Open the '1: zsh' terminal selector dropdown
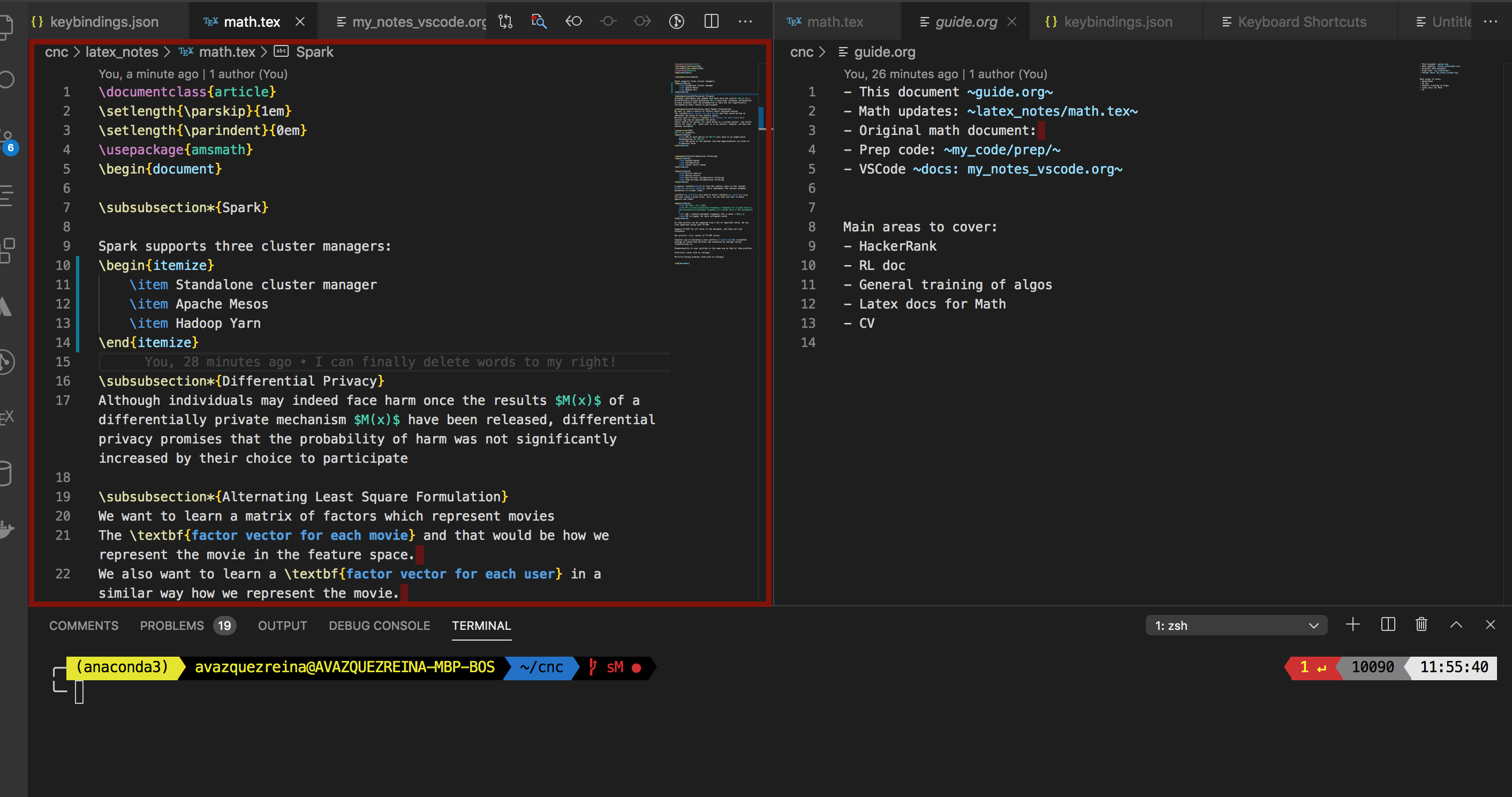The width and height of the screenshot is (1512, 797). click(1237, 625)
